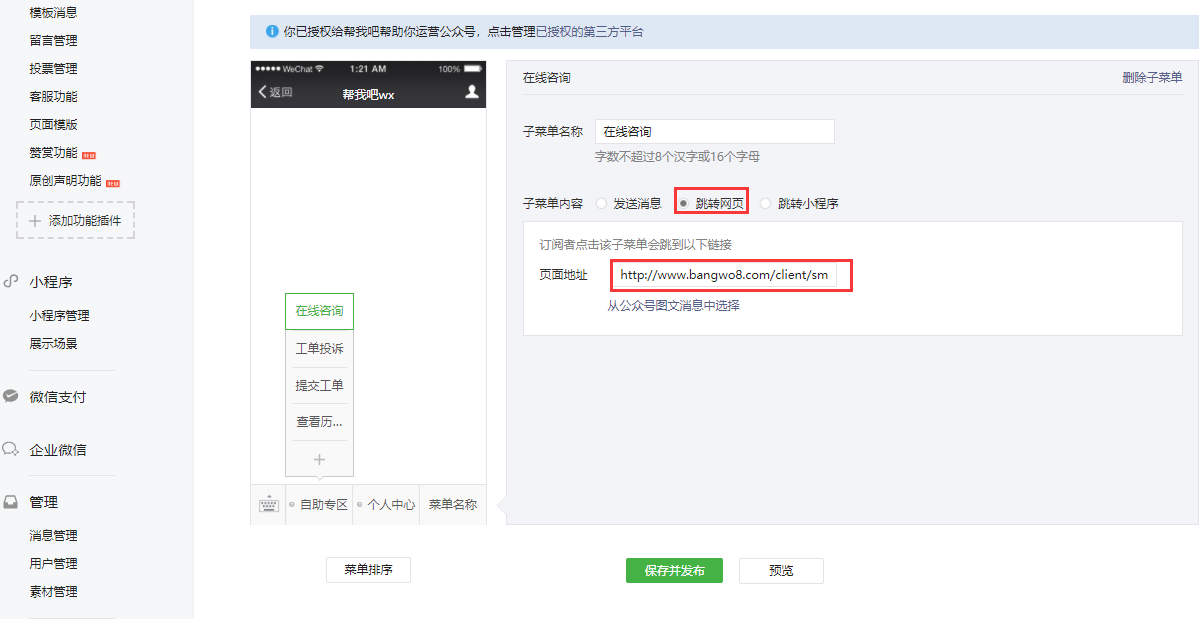The height and width of the screenshot is (619, 1199).
Task: Click the 企业微信 chat icon in sidebar
Action: coord(11,449)
